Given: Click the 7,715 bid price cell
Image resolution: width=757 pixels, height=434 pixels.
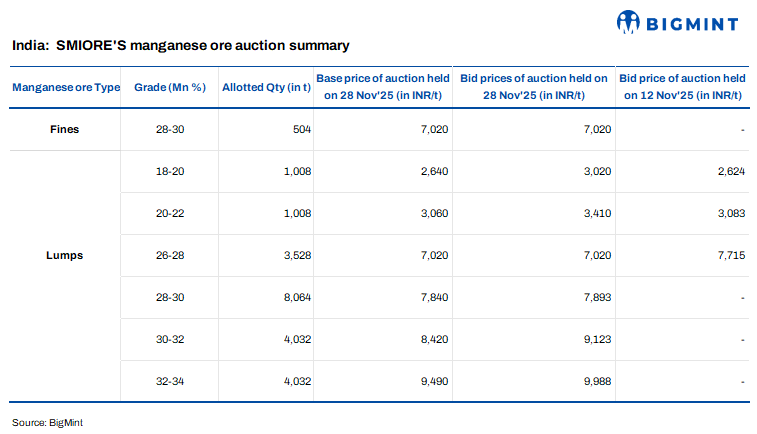Looking at the screenshot, I should [729, 255].
